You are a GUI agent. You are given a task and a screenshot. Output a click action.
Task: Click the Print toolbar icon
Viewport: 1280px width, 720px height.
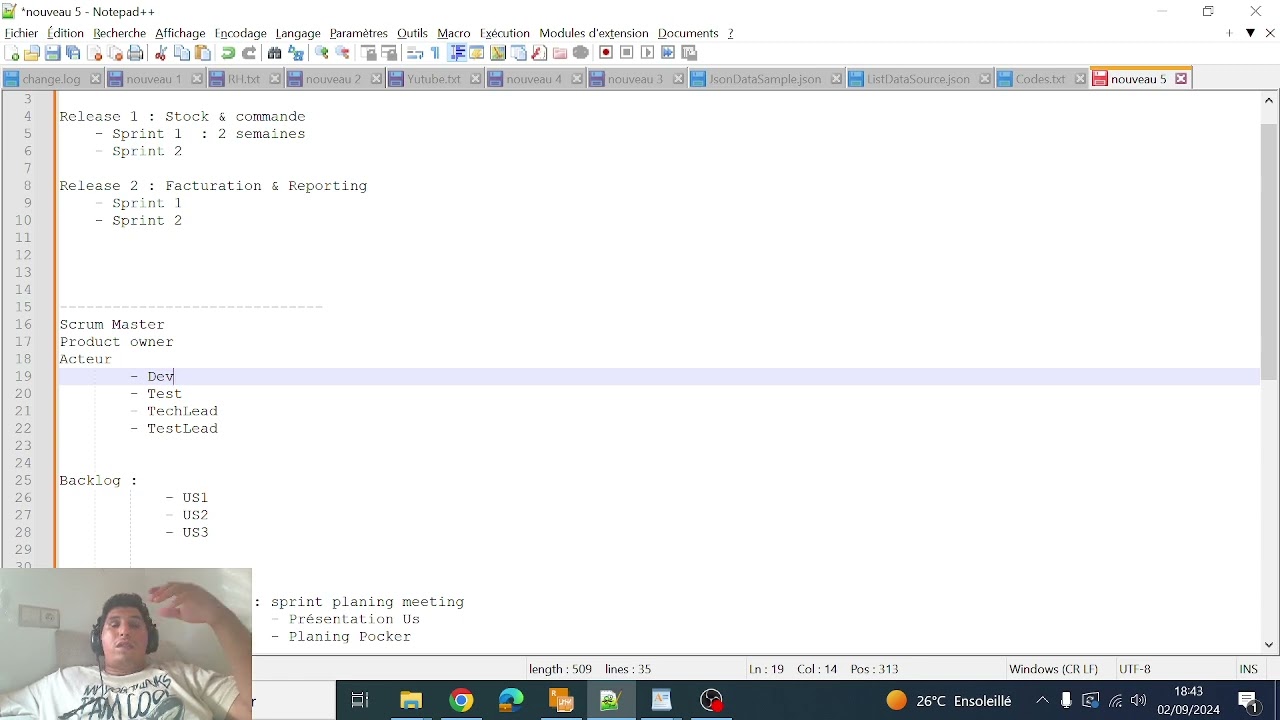click(x=136, y=53)
